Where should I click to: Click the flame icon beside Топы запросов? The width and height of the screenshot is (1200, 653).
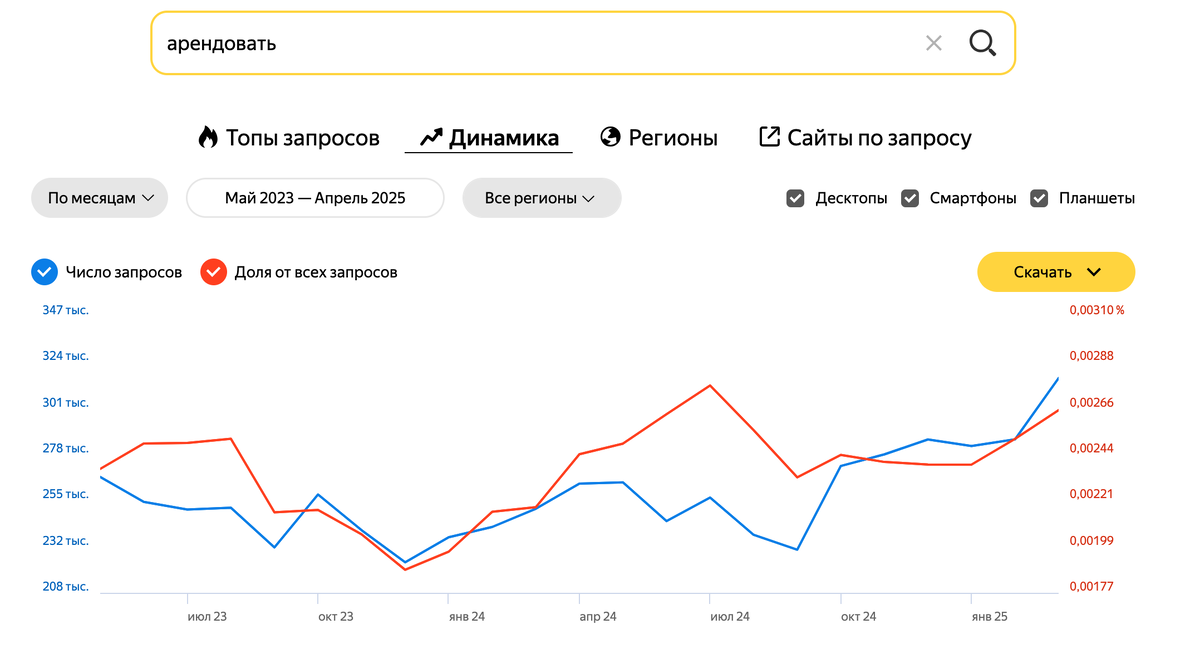click(x=208, y=137)
